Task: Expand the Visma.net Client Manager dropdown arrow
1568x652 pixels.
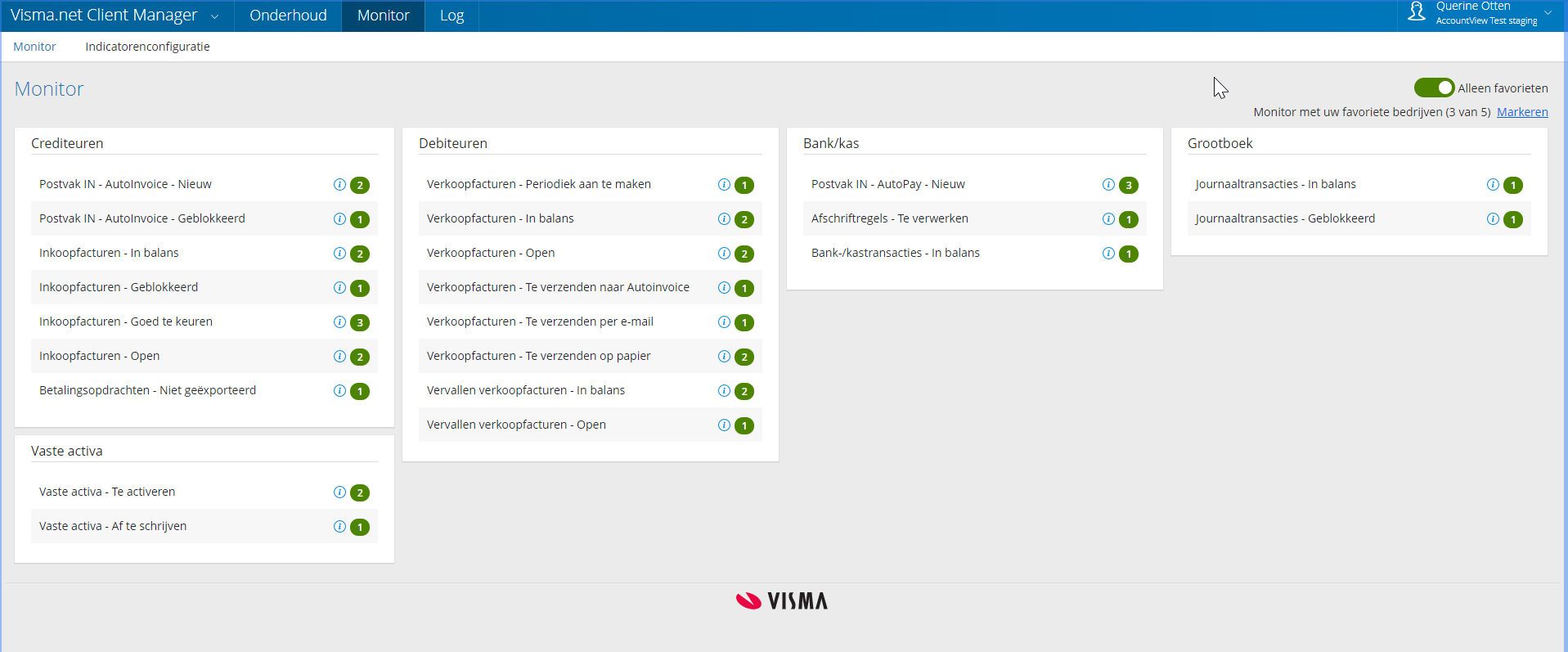Action: click(x=214, y=16)
